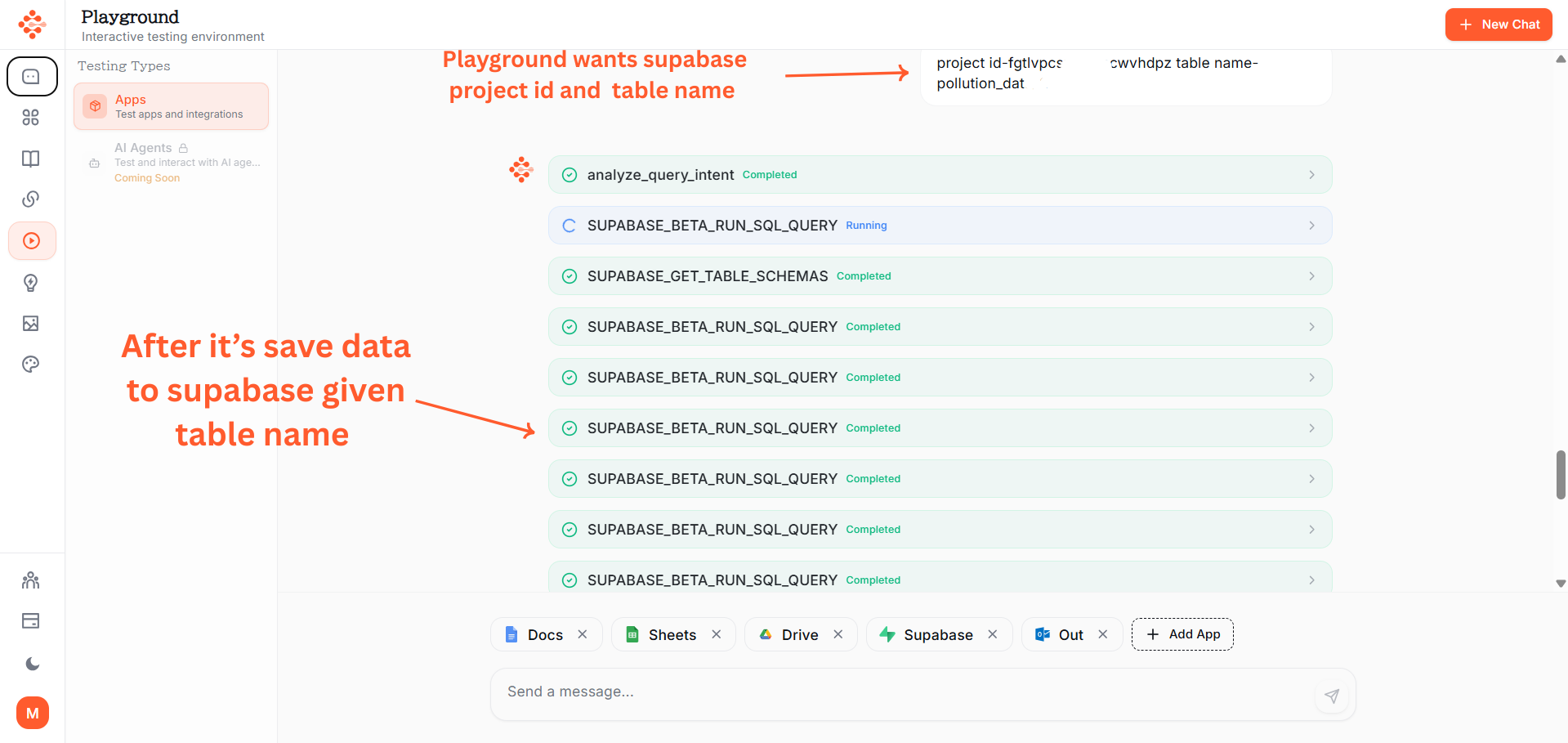Open the palette theme sidebar icon

pos(31,365)
